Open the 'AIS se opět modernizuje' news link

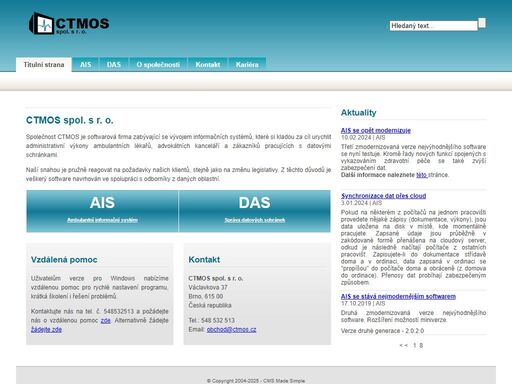click(376, 130)
